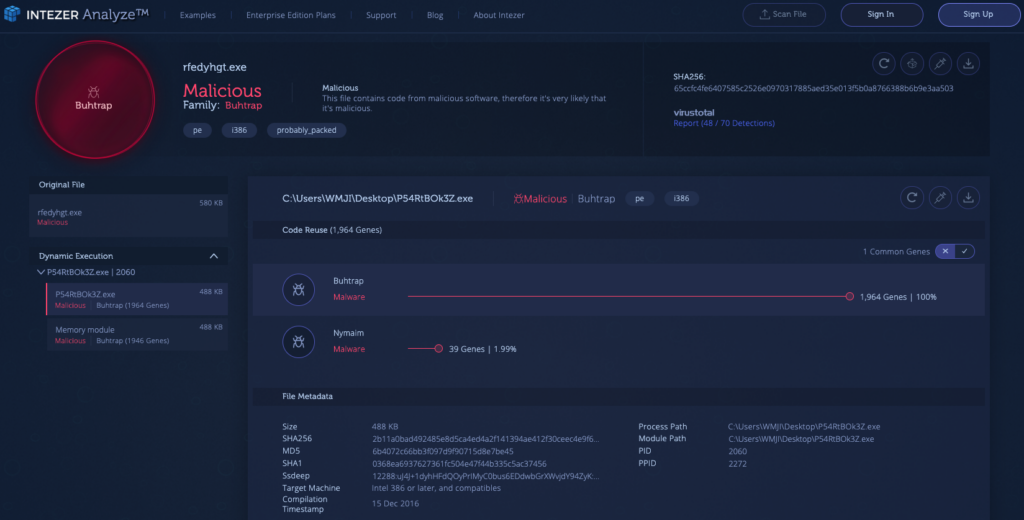Click the MD5 hash value
Screen dimensions: 1024x520
pos(443,451)
